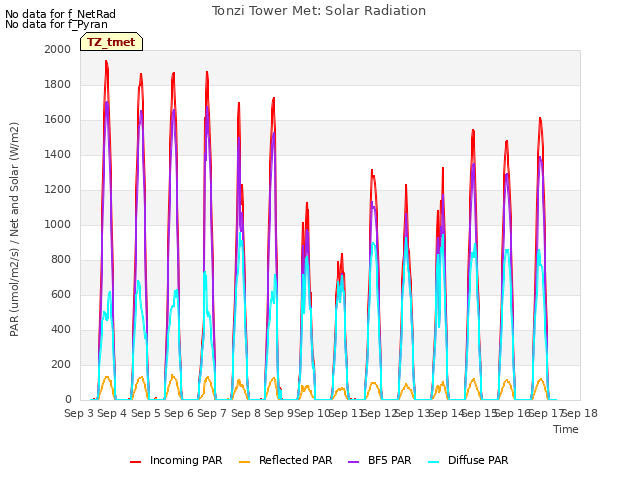Click the 1800 y-axis tick label
640x480 pixels.
pyautogui.click(x=58, y=84)
